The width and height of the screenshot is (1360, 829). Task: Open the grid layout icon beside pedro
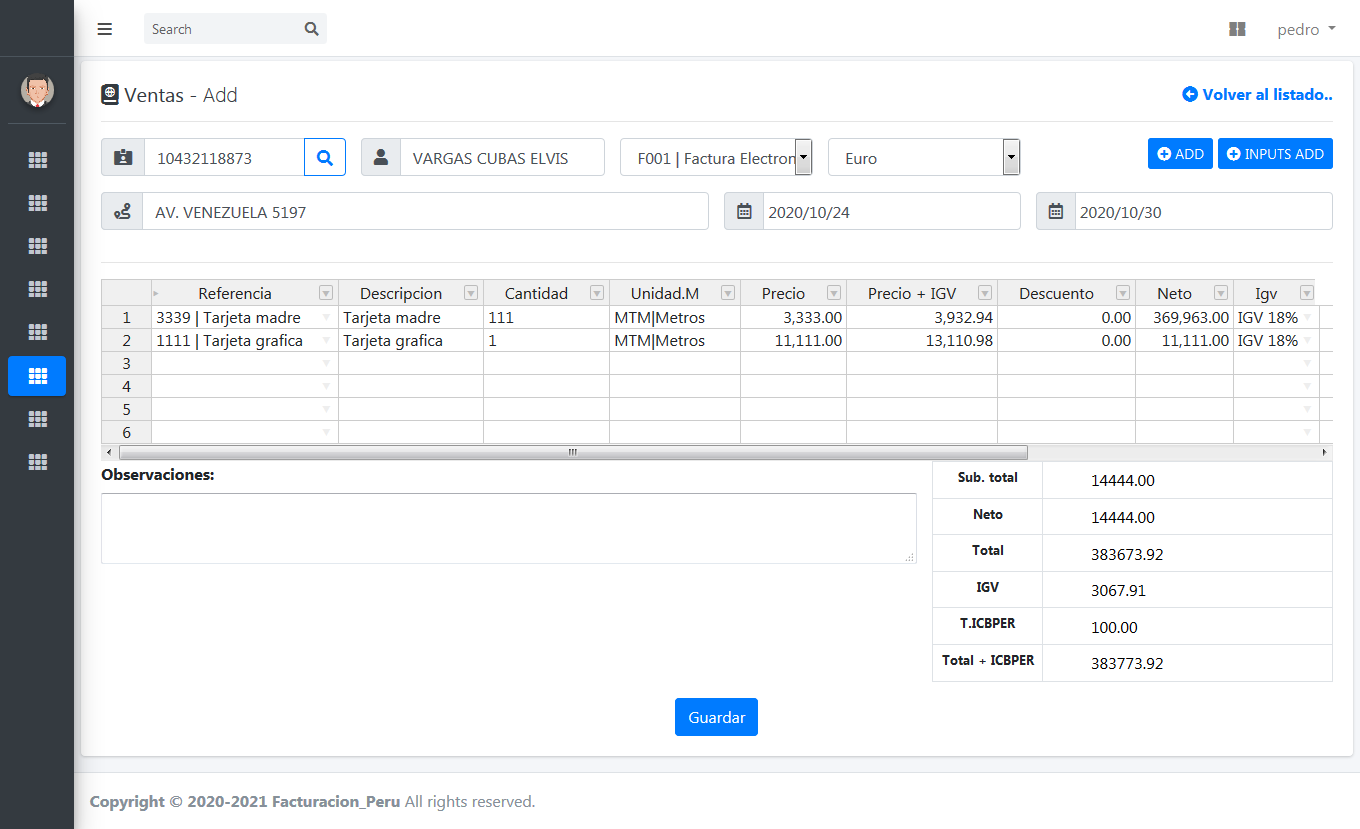pyautogui.click(x=1237, y=30)
